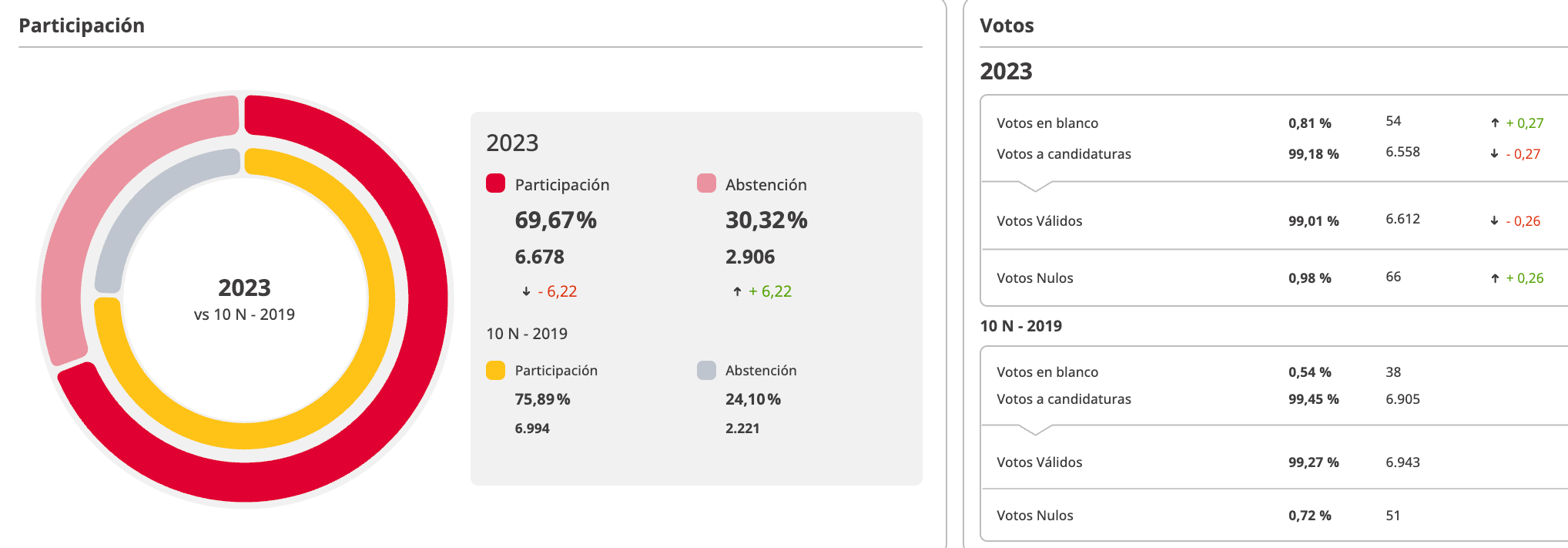
Task: Click the grey Abstención 2019 legend swatch
Action: coord(706,370)
